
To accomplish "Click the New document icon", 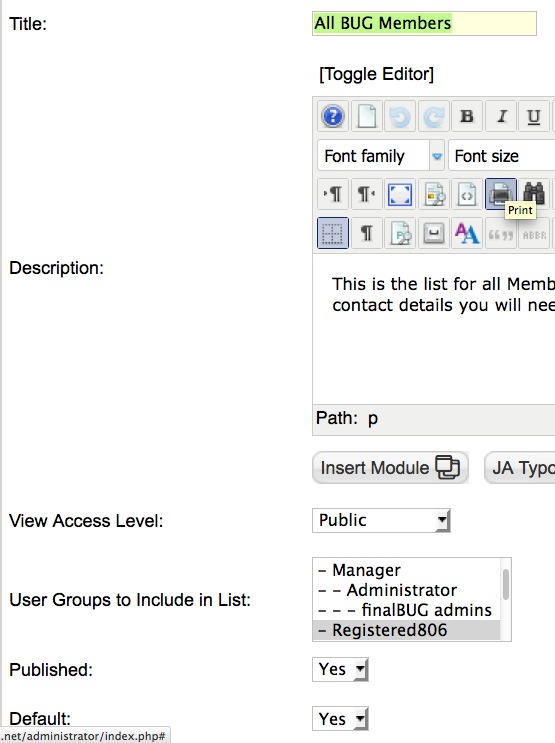I will point(366,116).
